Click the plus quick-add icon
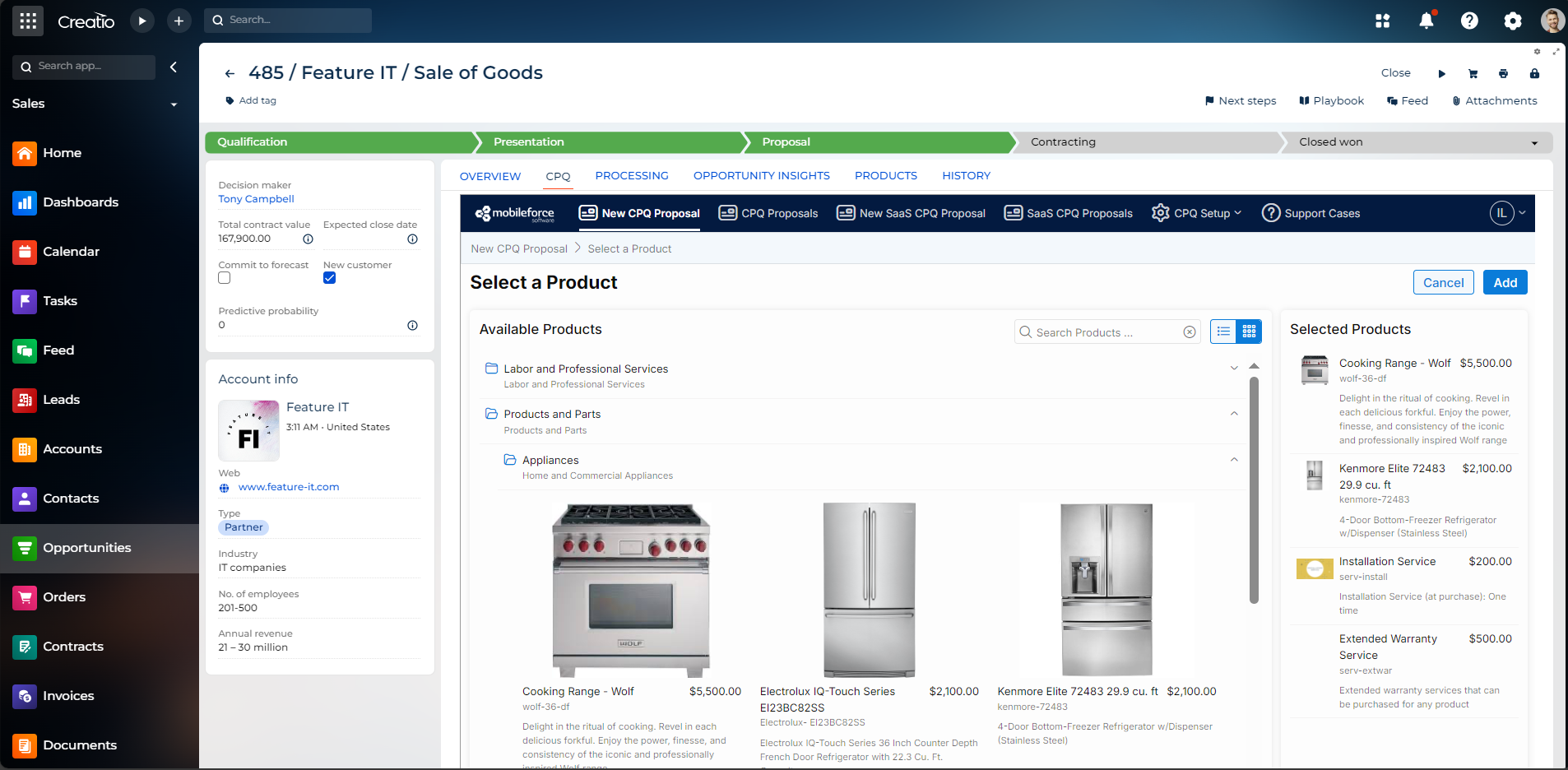Viewport: 1568px width, 770px height. [x=179, y=21]
